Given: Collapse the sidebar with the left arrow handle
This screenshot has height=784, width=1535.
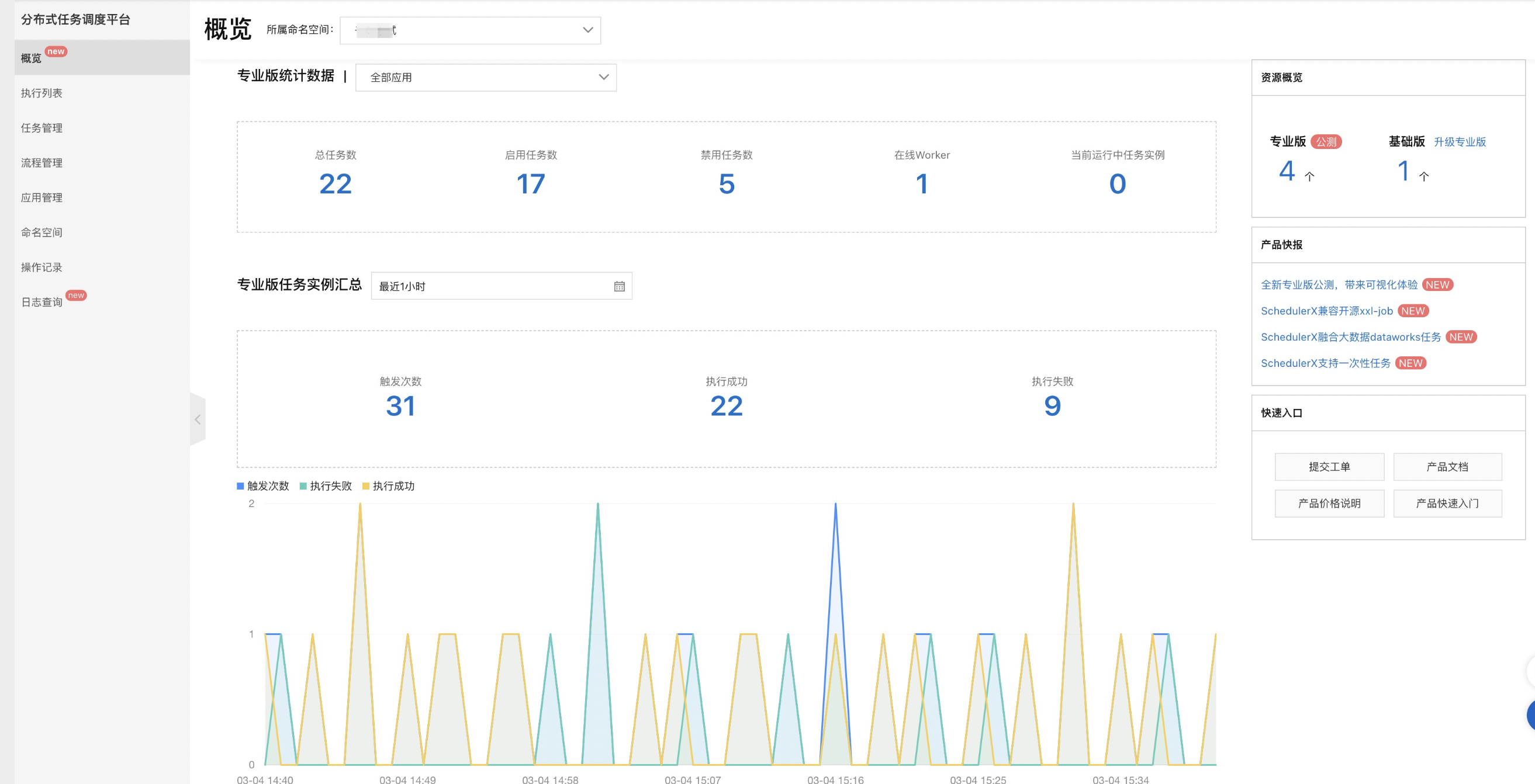Looking at the screenshot, I should pos(198,419).
